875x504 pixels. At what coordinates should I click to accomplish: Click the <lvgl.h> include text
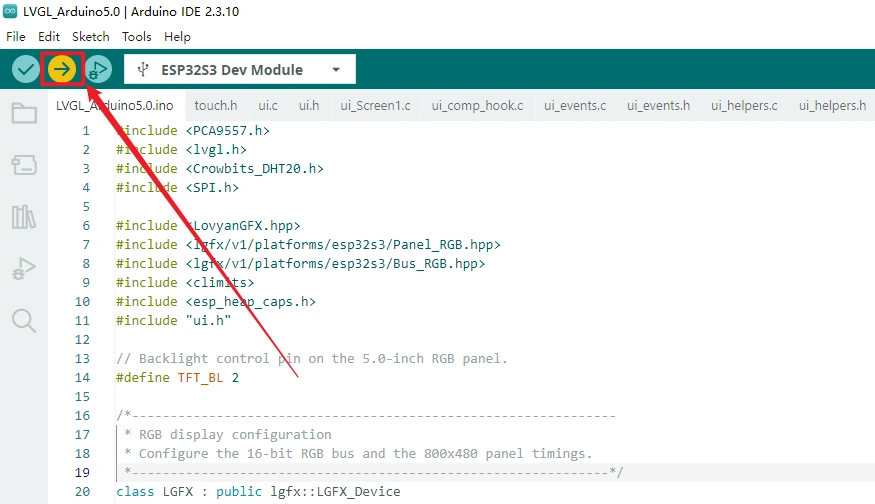pyautogui.click(x=216, y=150)
